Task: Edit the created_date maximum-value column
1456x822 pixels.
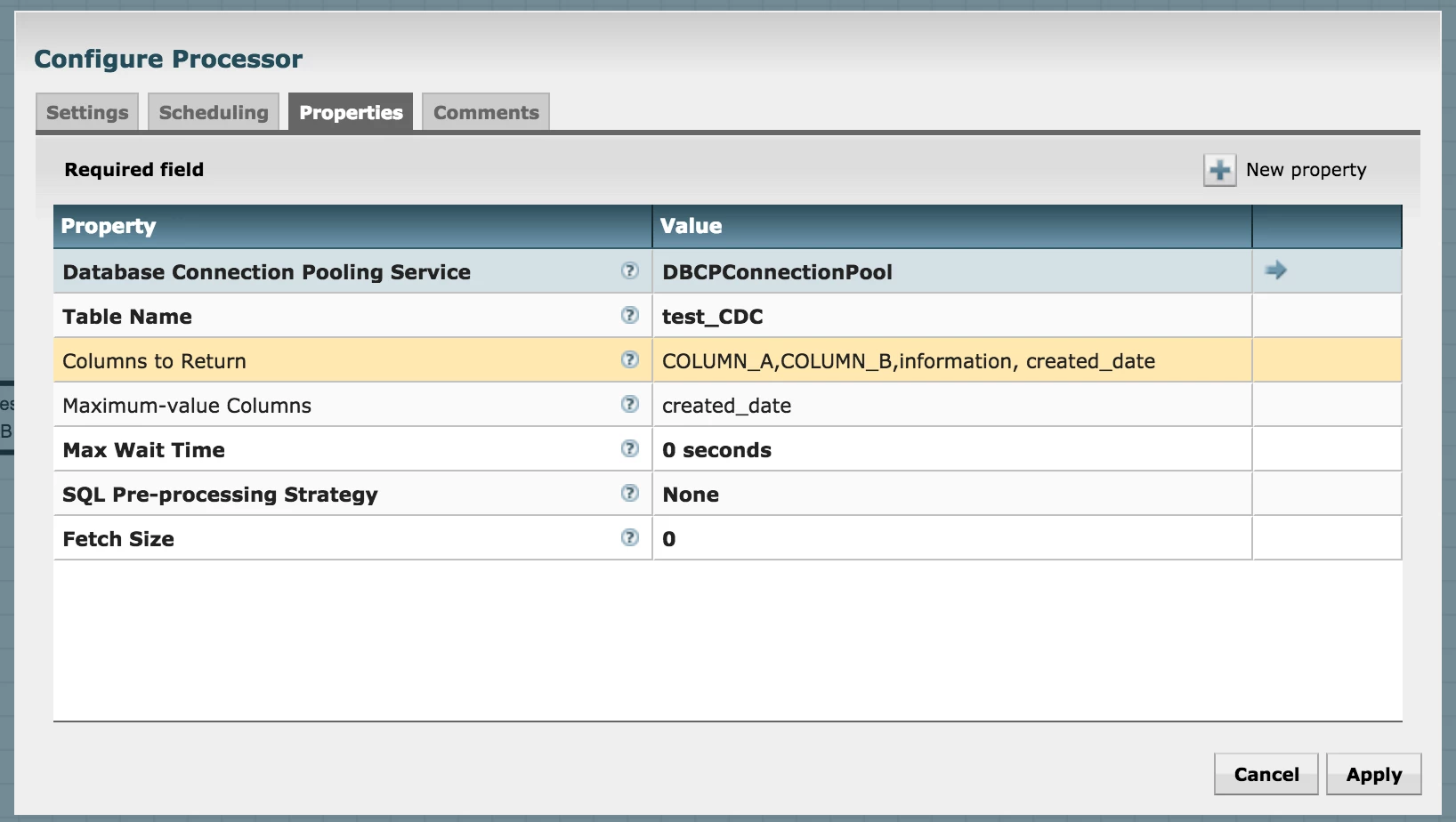Action: tap(952, 405)
